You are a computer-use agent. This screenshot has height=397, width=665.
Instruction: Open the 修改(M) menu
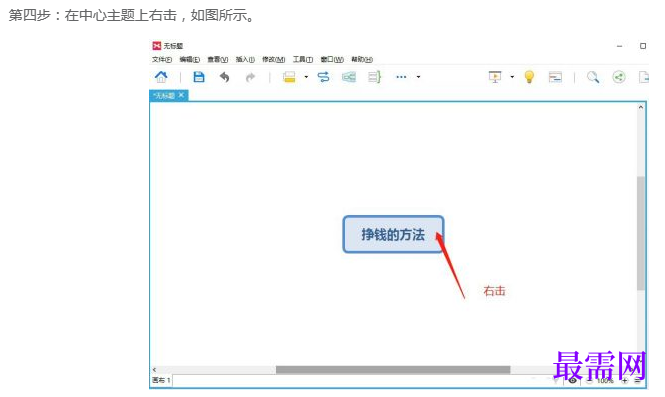click(274, 59)
